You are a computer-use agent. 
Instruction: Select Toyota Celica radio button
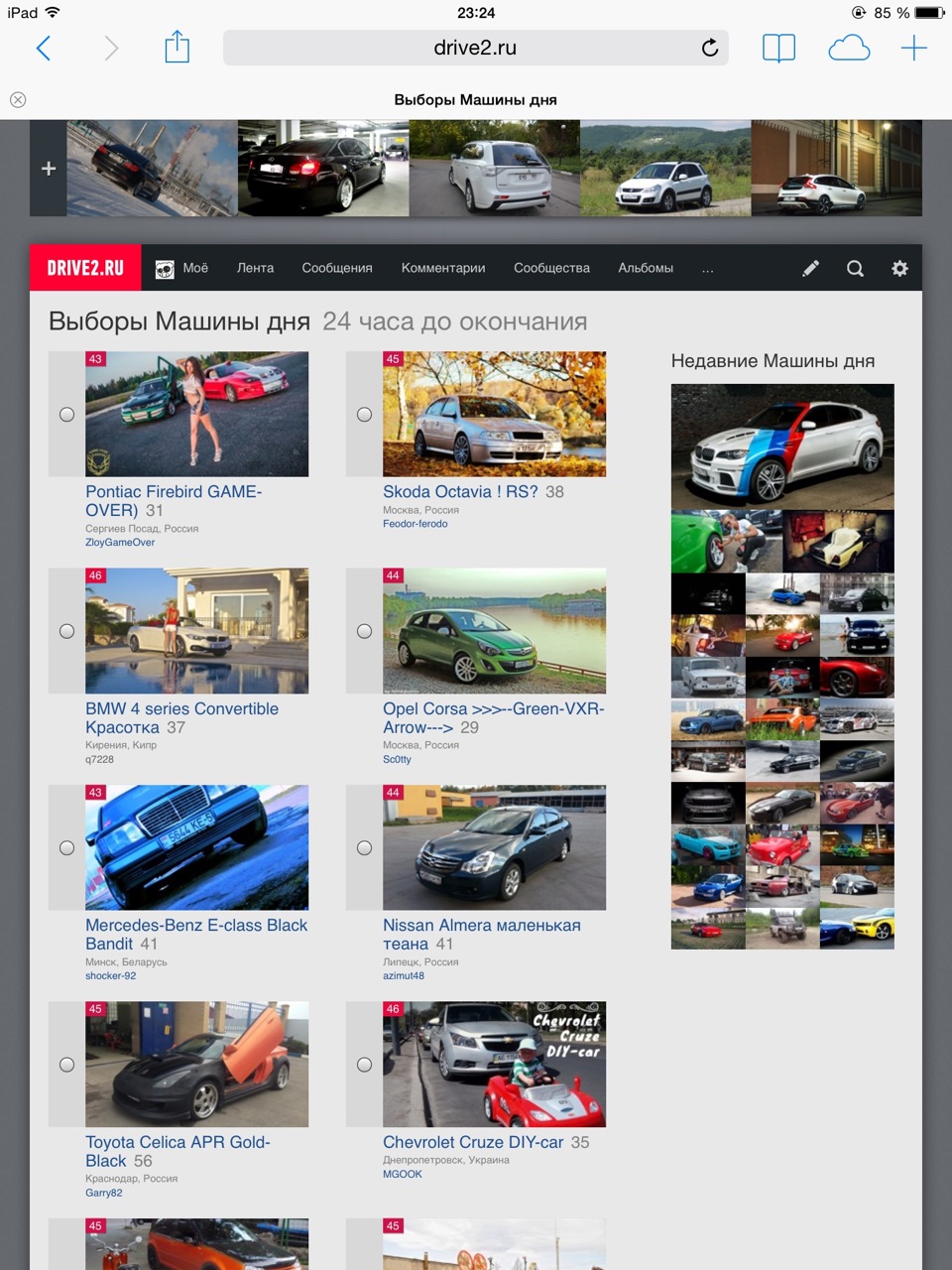coord(66,1065)
